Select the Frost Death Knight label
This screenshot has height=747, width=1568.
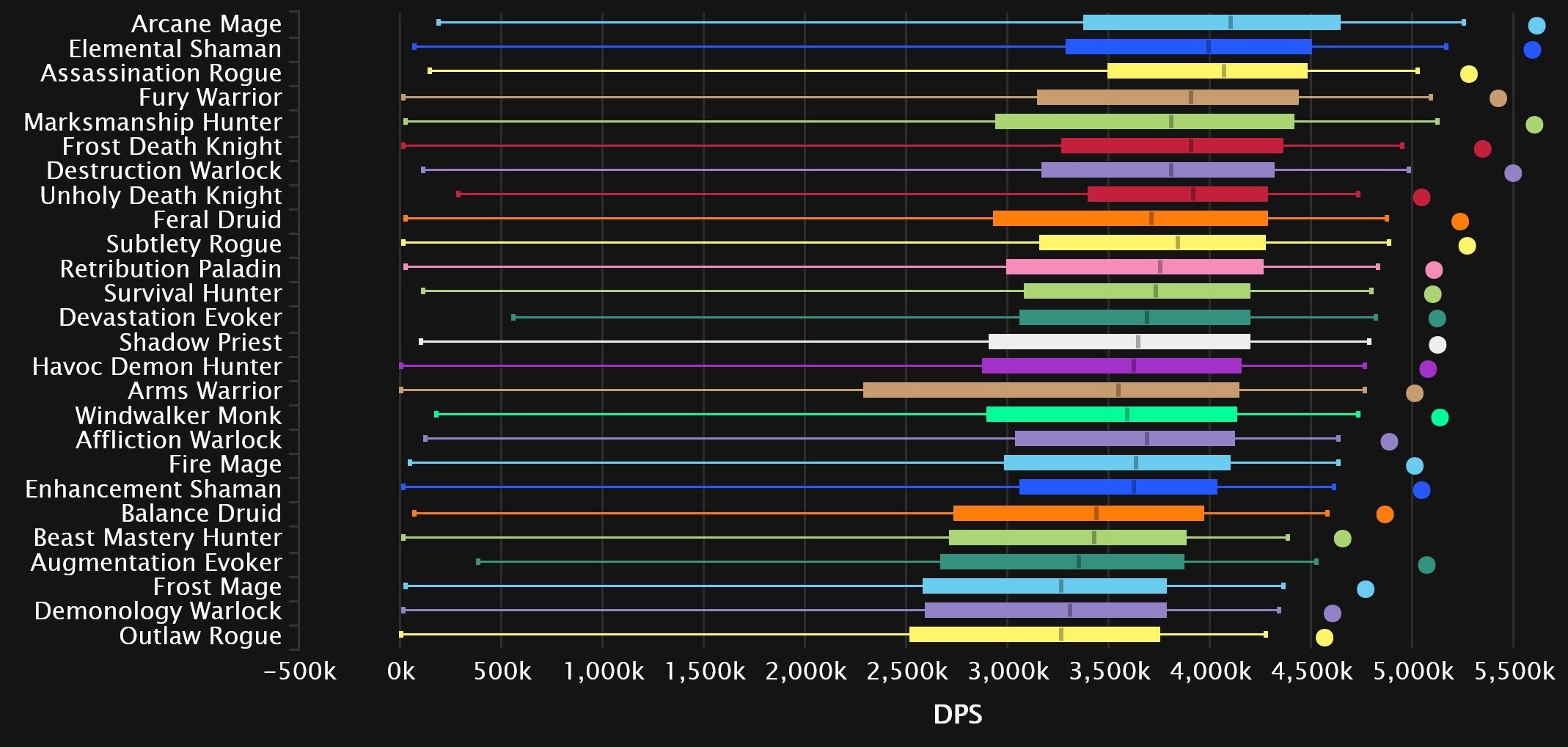pos(172,147)
